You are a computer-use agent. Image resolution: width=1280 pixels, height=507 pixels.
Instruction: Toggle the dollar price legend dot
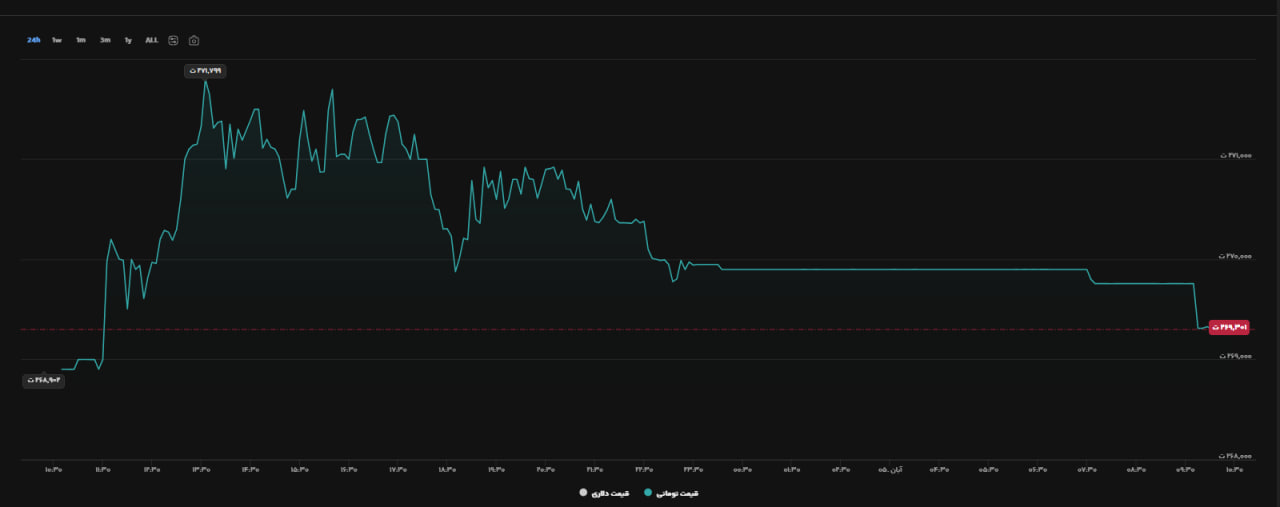pos(583,493)
